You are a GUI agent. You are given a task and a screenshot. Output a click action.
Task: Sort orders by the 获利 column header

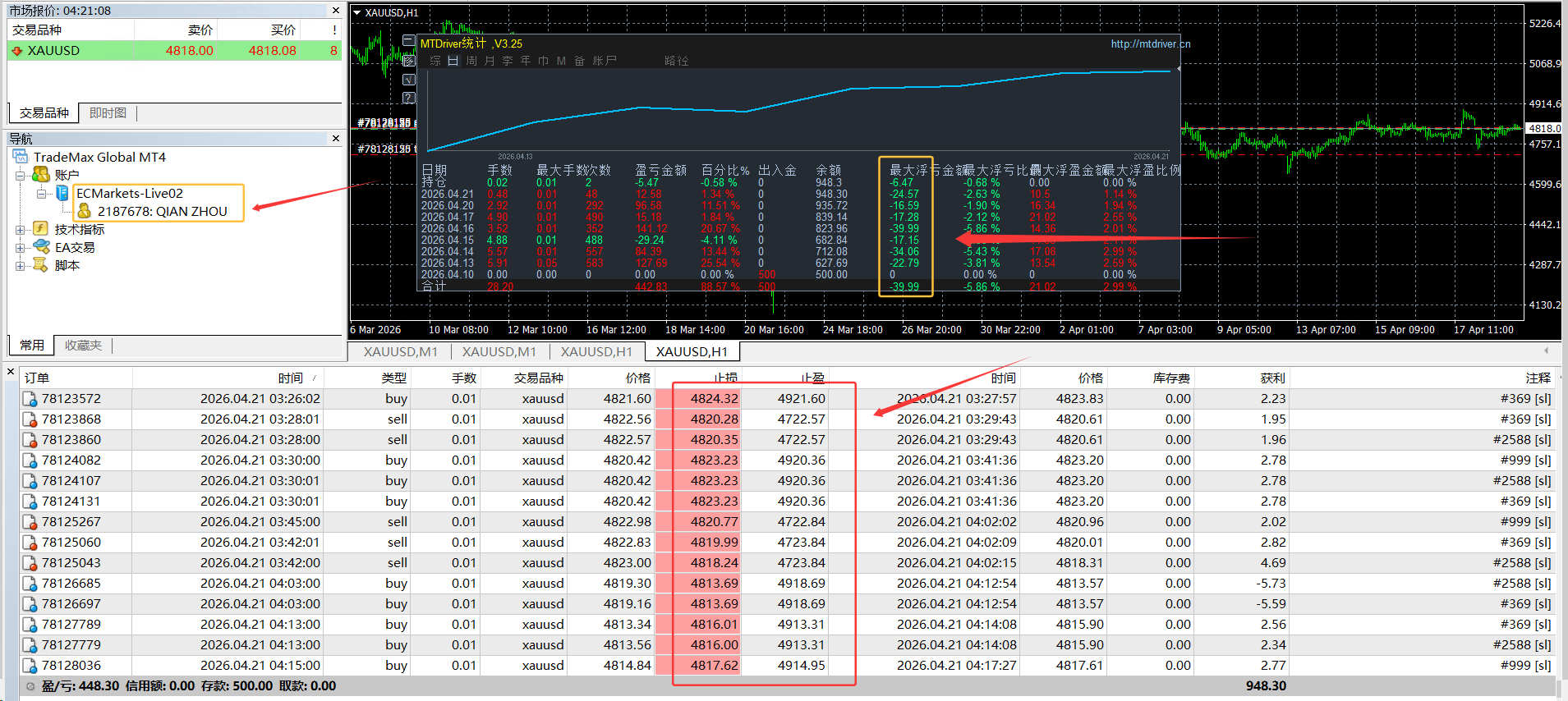coord(1272,378)
